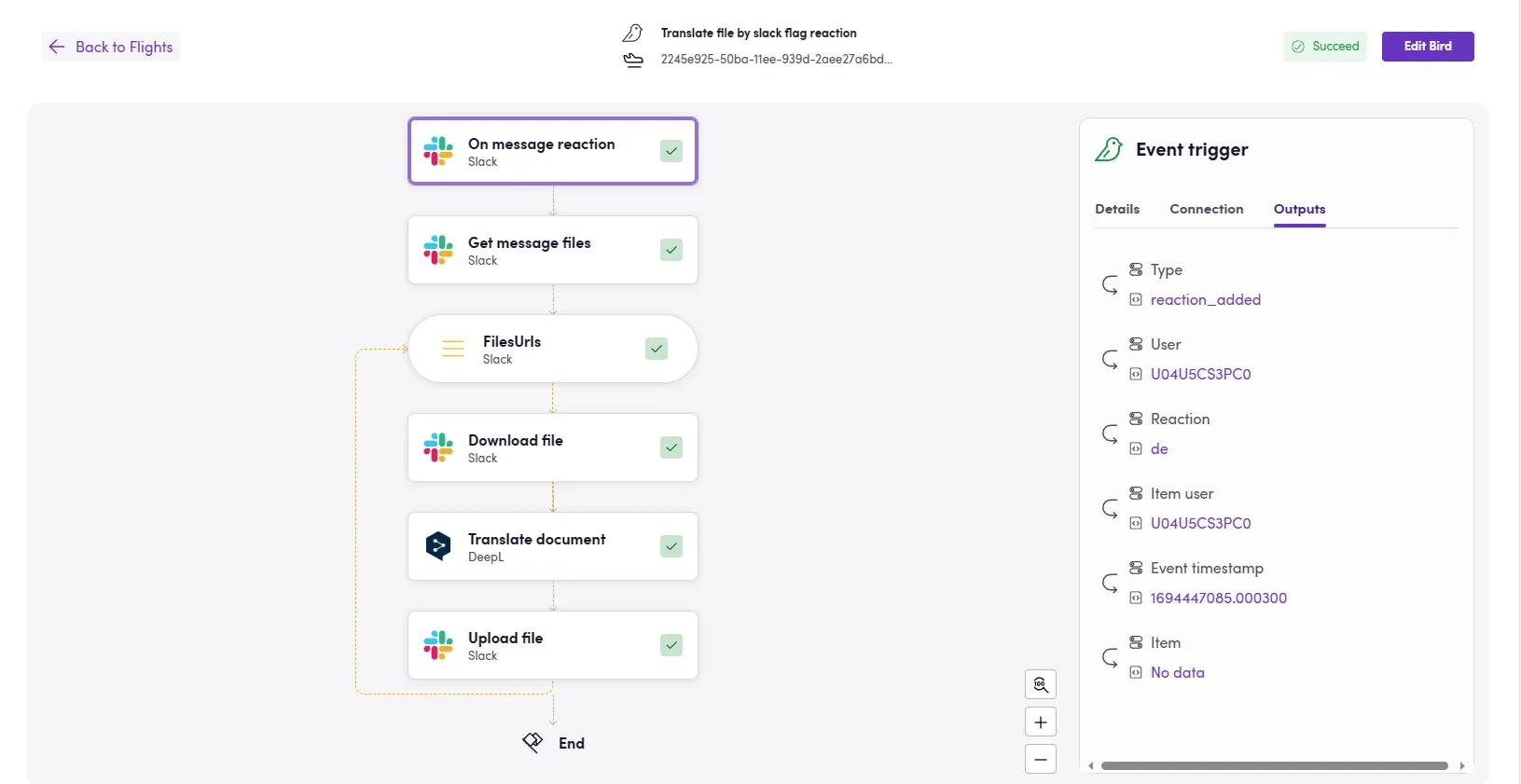Click the FilesUrls loop list icon
The image size is (1521, 784).
(453, 349)
